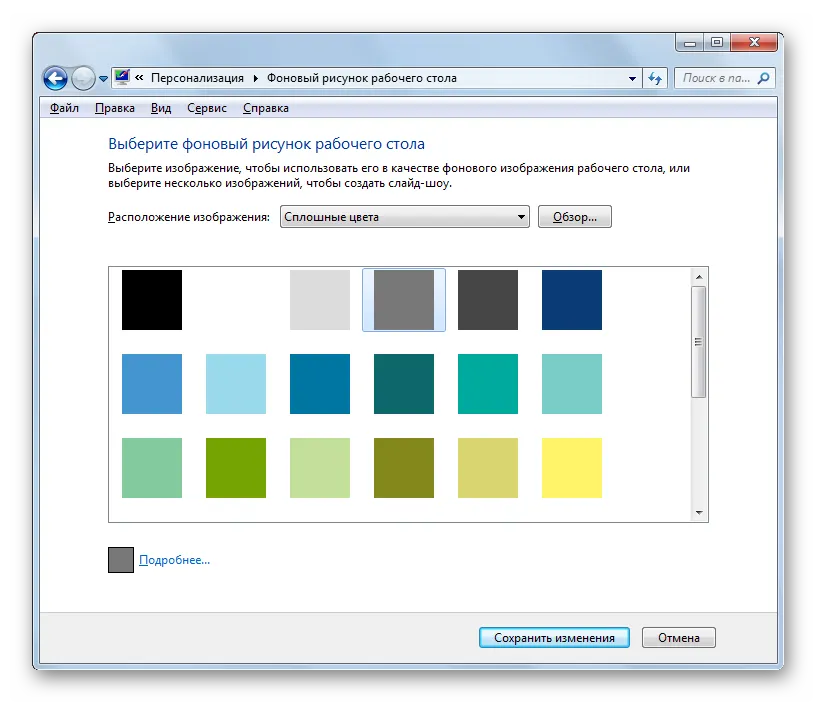Click the greyed Forward navigation arrow
Image resolution: width=817 pixels, height=703 pixels.
(x=83, y=79)
